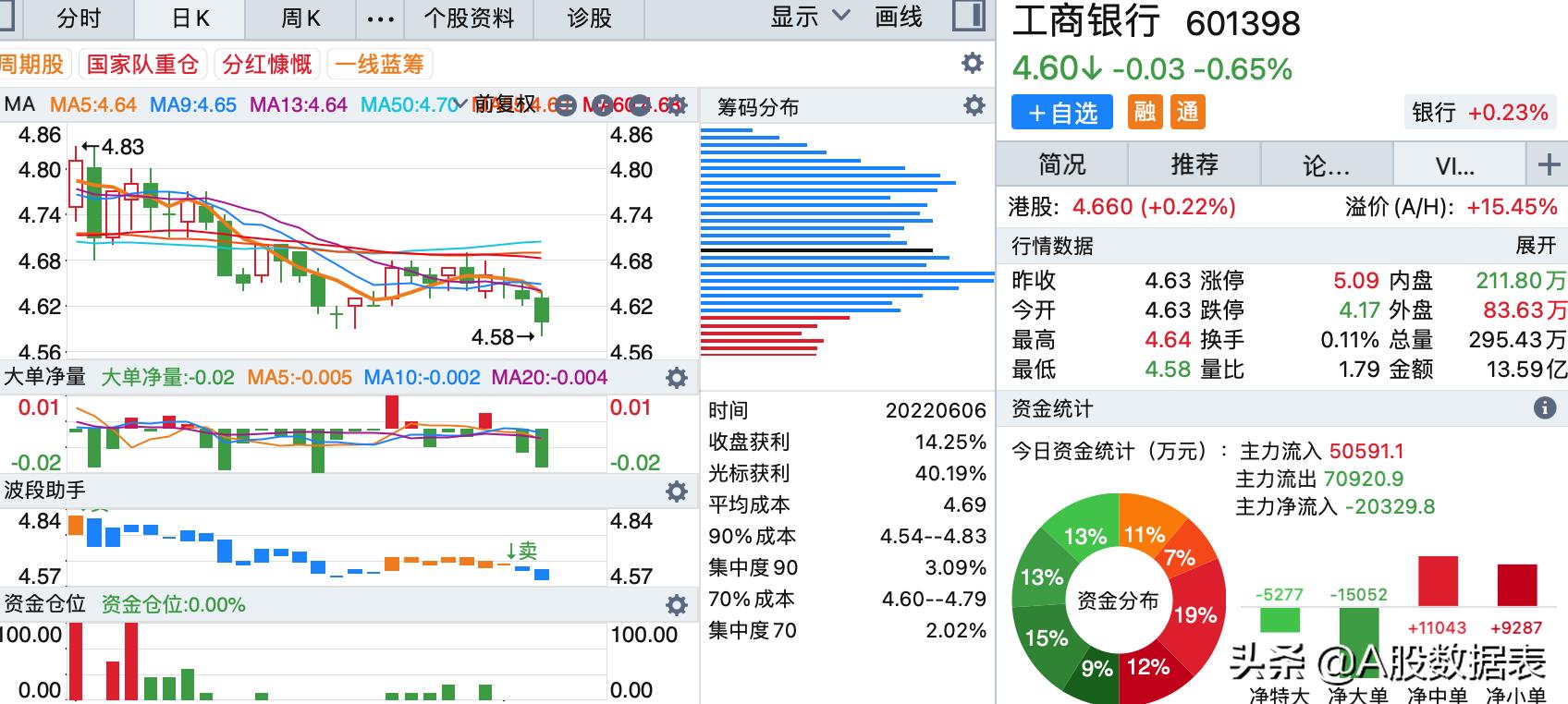Add a new tab with plus icon
The height and width of the screenshot is (704, 1568).
[x=1549, y=164]
